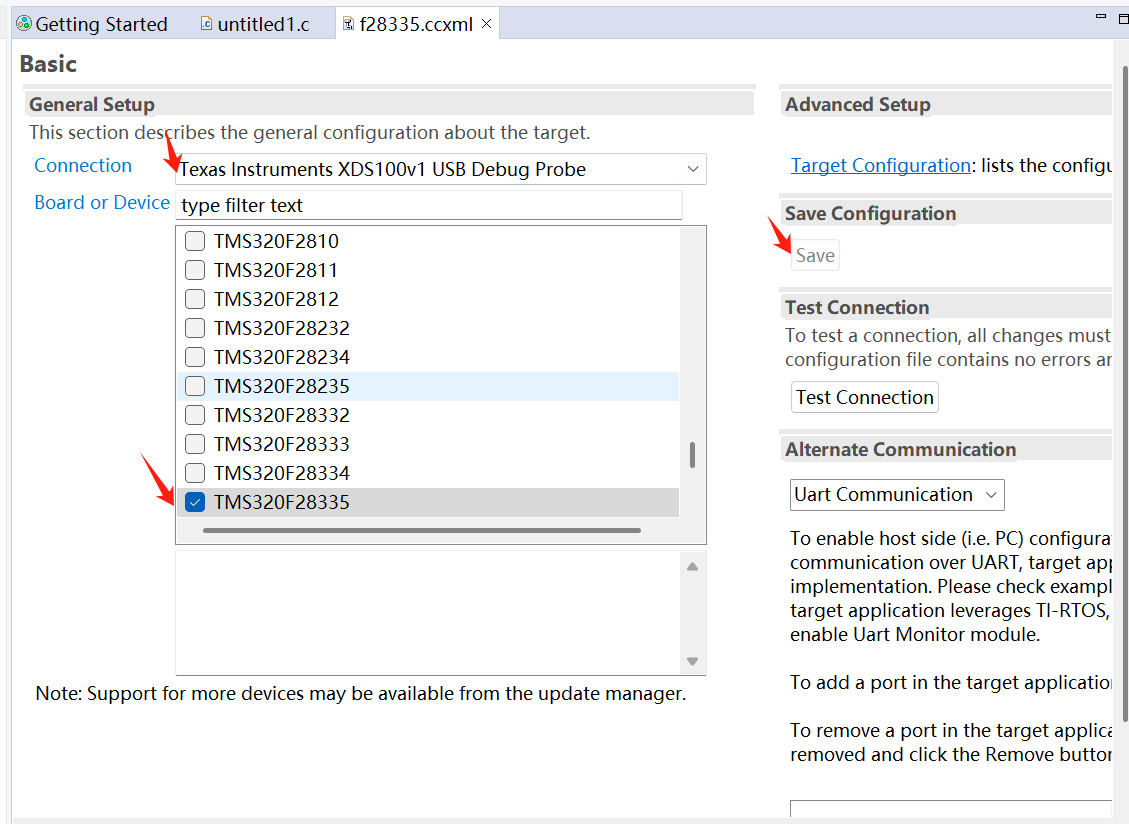Select the TMS320F28335 device name text

(x=282, y=502)
